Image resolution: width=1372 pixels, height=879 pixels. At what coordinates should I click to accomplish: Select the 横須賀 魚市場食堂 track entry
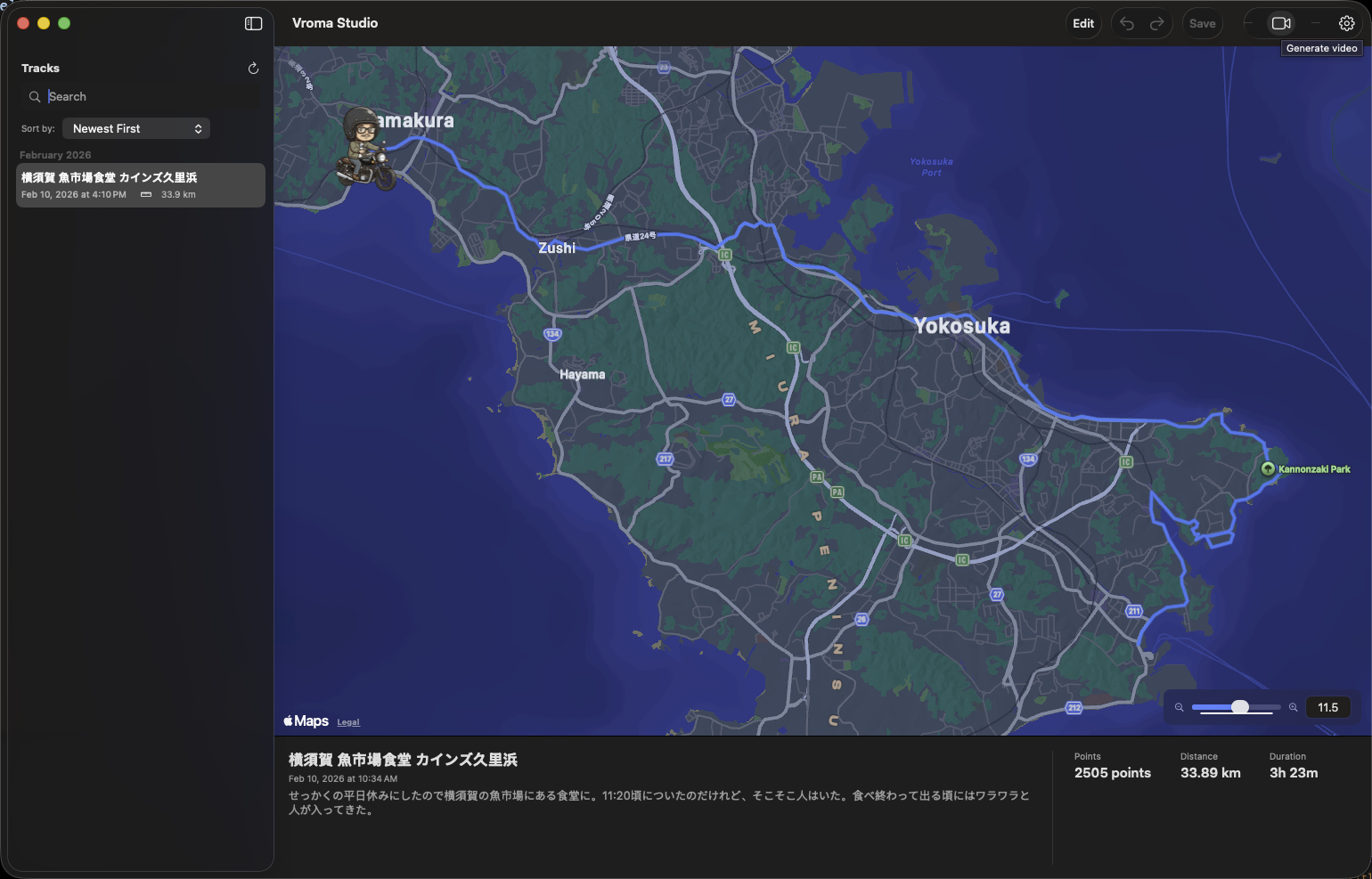point(140,184)
